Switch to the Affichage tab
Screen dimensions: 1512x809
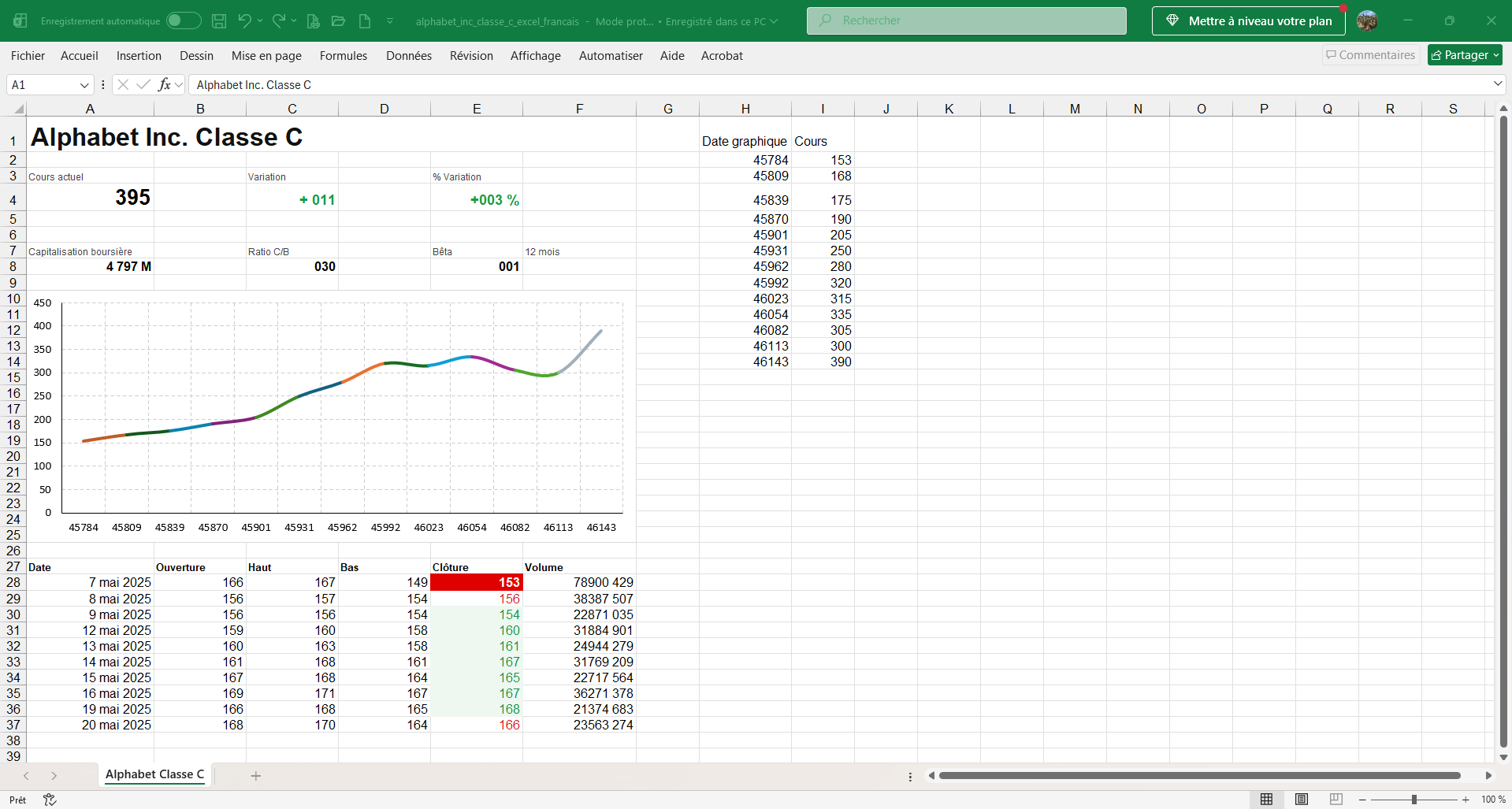536,56
